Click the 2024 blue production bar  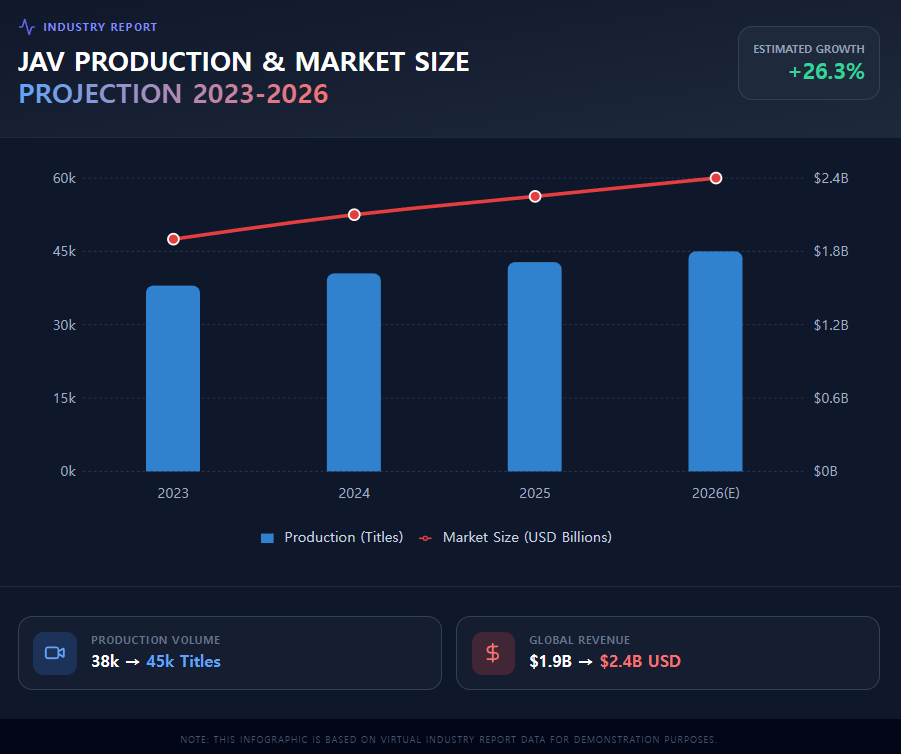(x=354, y=370)
